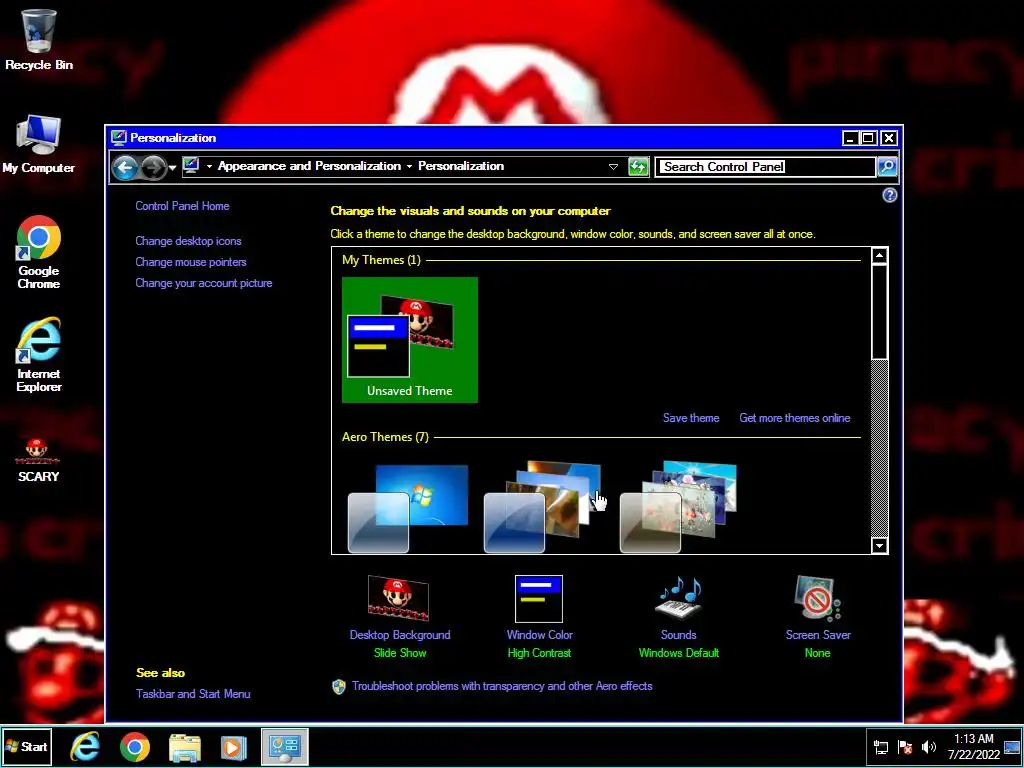Select the Architecture Aero theme thumbnail
Image resolution: width=1024 pixels, height=768 pixels.
point(543,506)
